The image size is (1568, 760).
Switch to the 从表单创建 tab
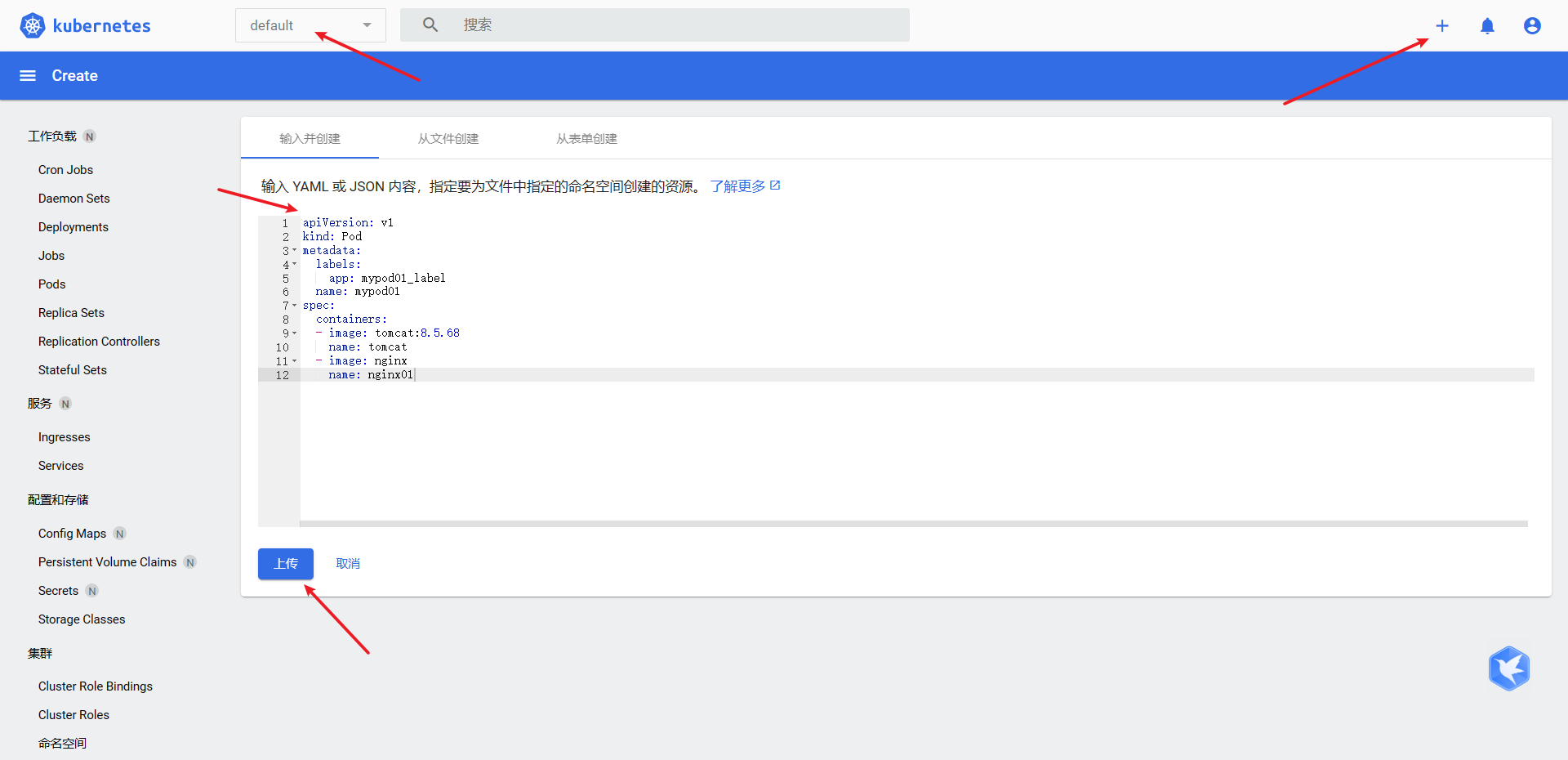coord(586,138)
